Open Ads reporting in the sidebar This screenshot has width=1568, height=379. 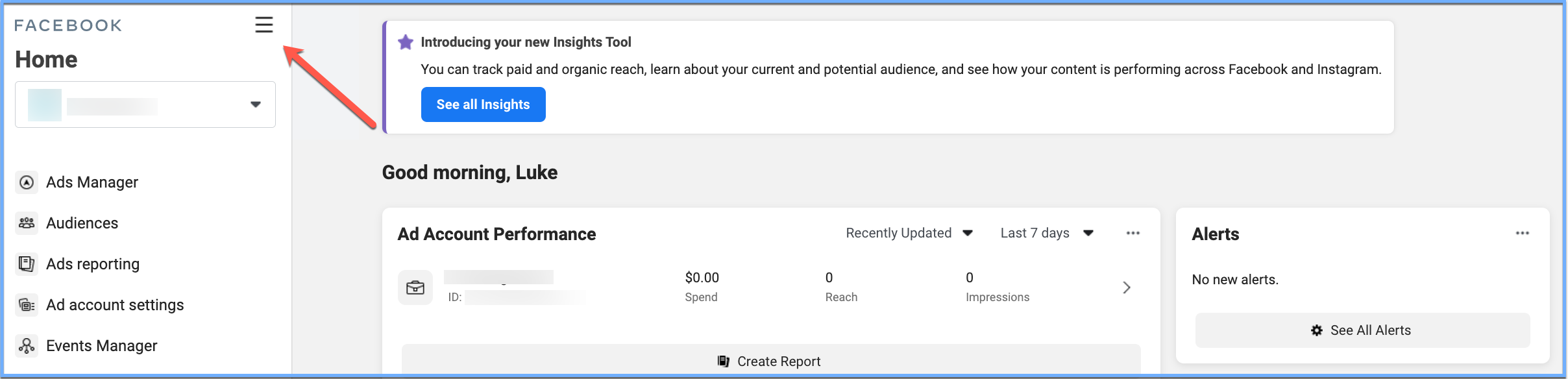pyautogui.click(x=93, y=264)
